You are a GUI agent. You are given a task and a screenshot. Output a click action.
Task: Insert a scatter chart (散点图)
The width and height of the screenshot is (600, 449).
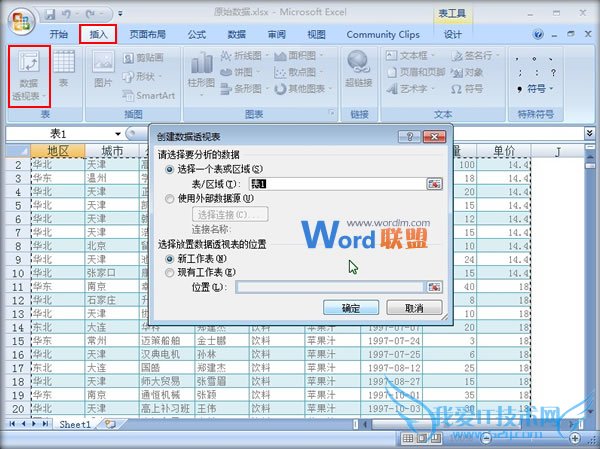pyautogui.click(x=297, y=72)
